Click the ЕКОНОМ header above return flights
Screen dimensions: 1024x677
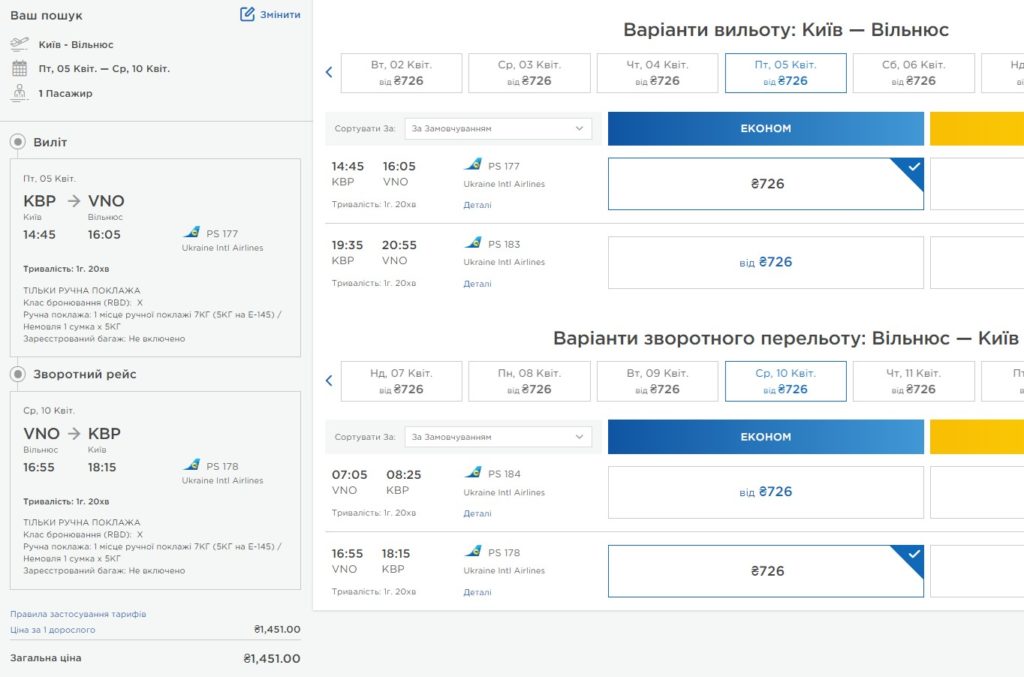766,437
